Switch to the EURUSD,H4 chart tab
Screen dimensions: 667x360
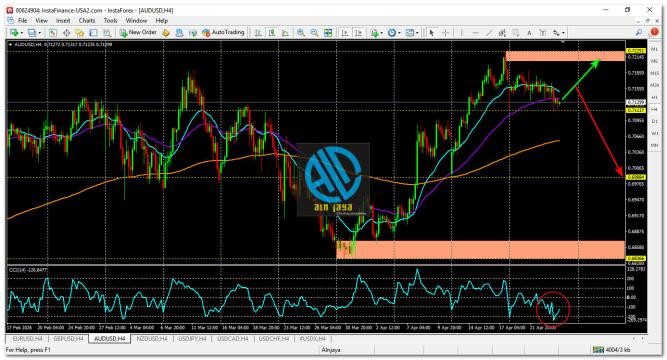[27, 339]
